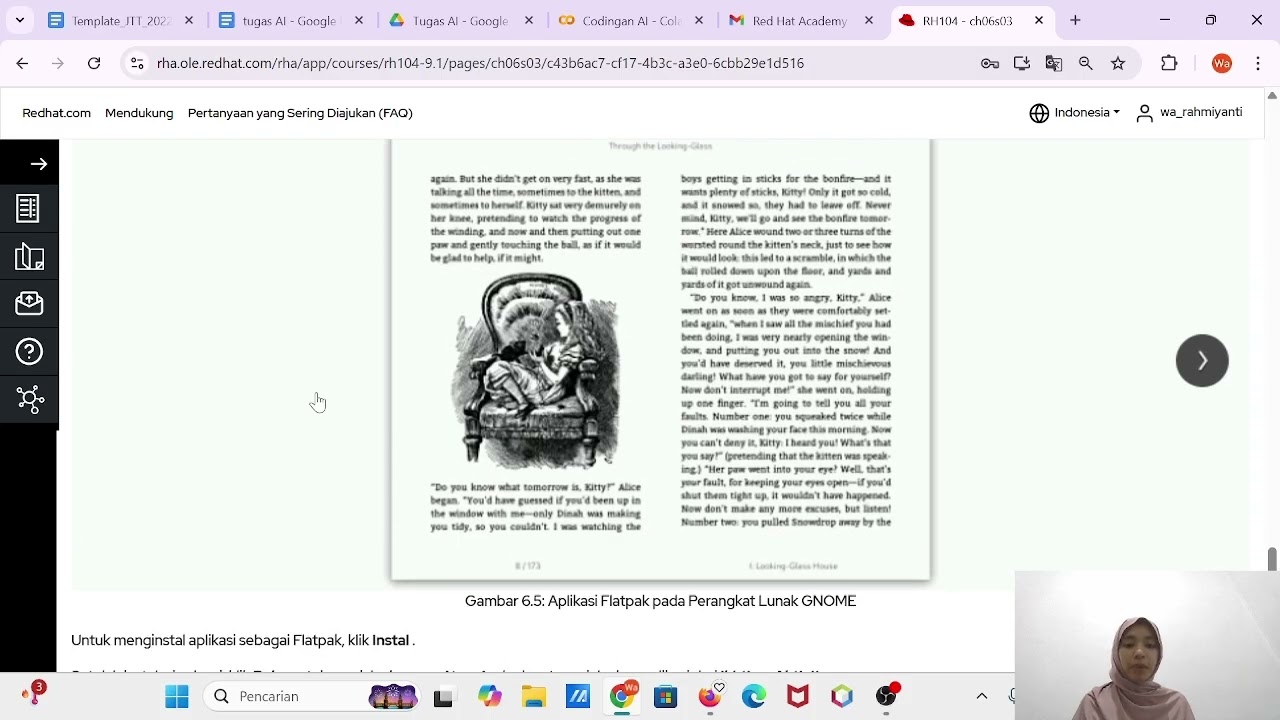Select the RH104 - ch06s03 tab

click(x=972, y=20)
